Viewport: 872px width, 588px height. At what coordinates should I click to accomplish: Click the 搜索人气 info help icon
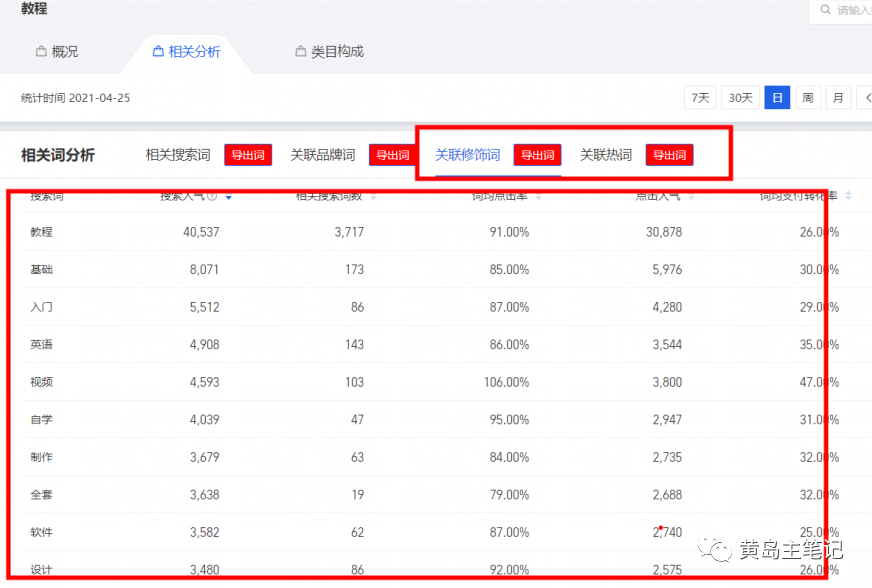(212, 197)
